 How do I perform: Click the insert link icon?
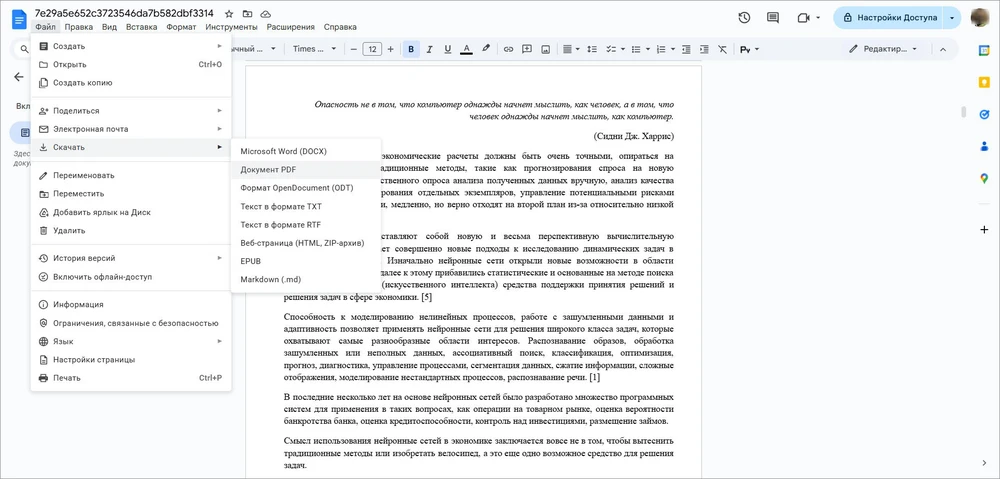tap(509, 49)
